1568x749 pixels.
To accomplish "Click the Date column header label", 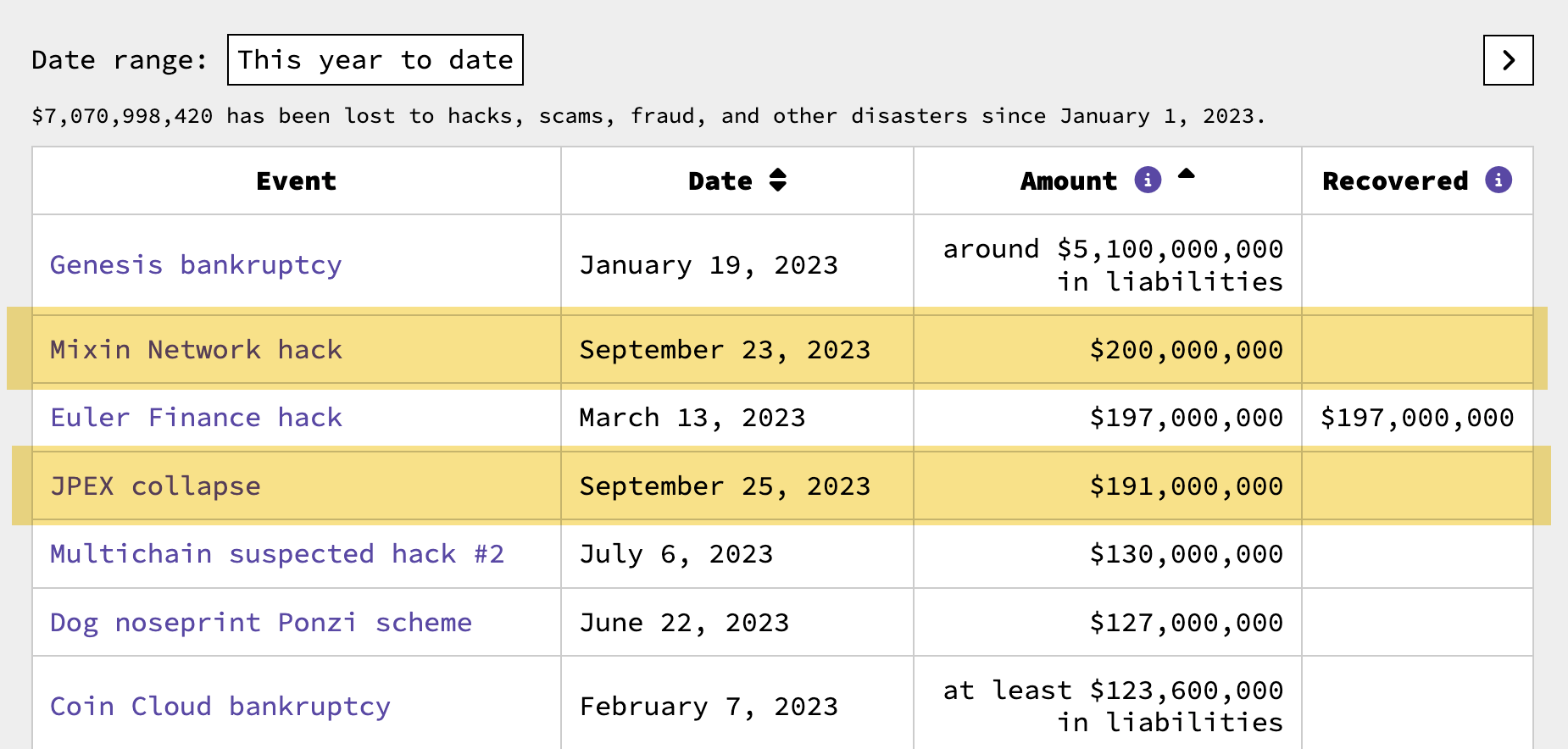I will 720,181.
